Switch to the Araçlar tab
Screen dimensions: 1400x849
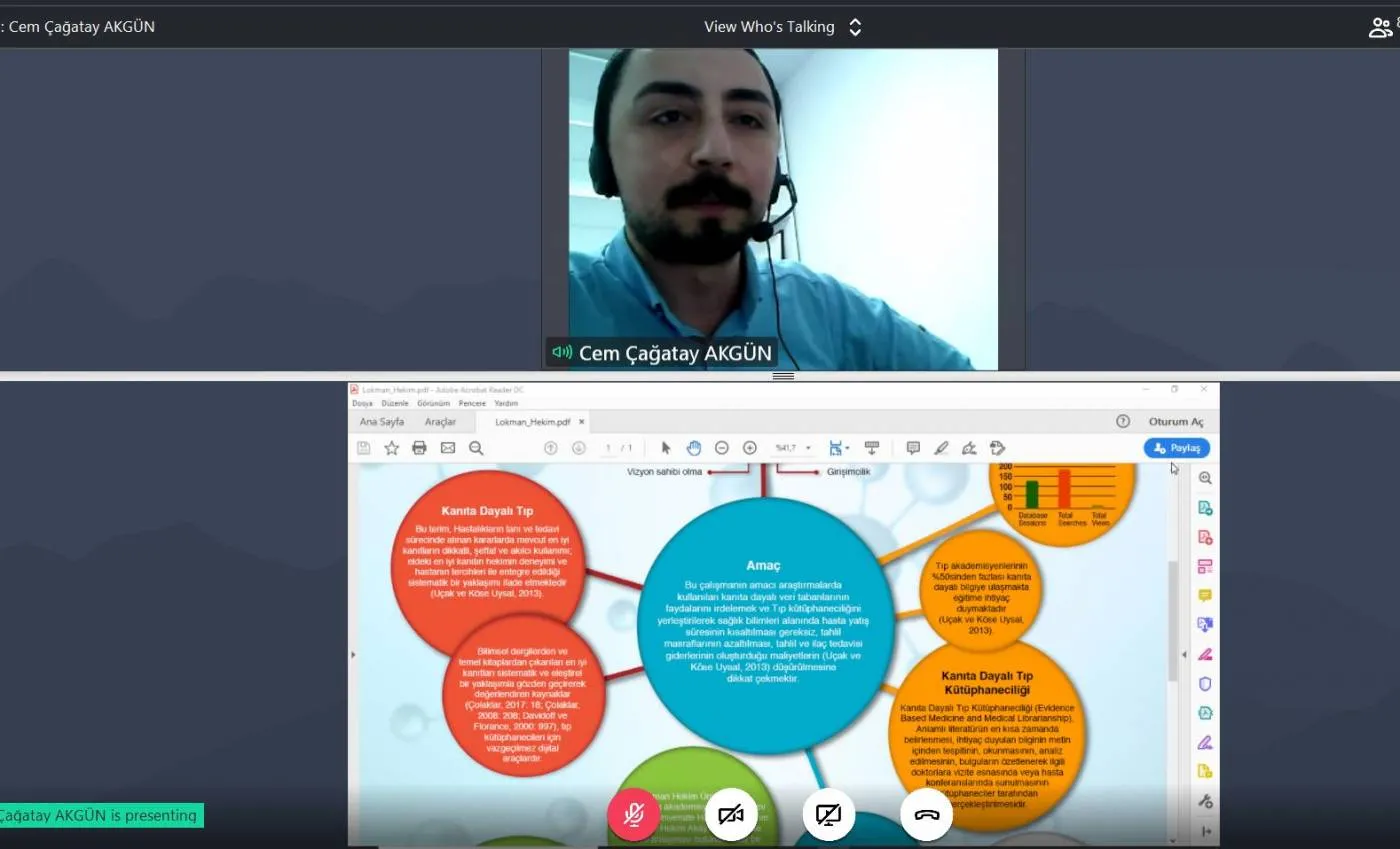click(440, 422)
